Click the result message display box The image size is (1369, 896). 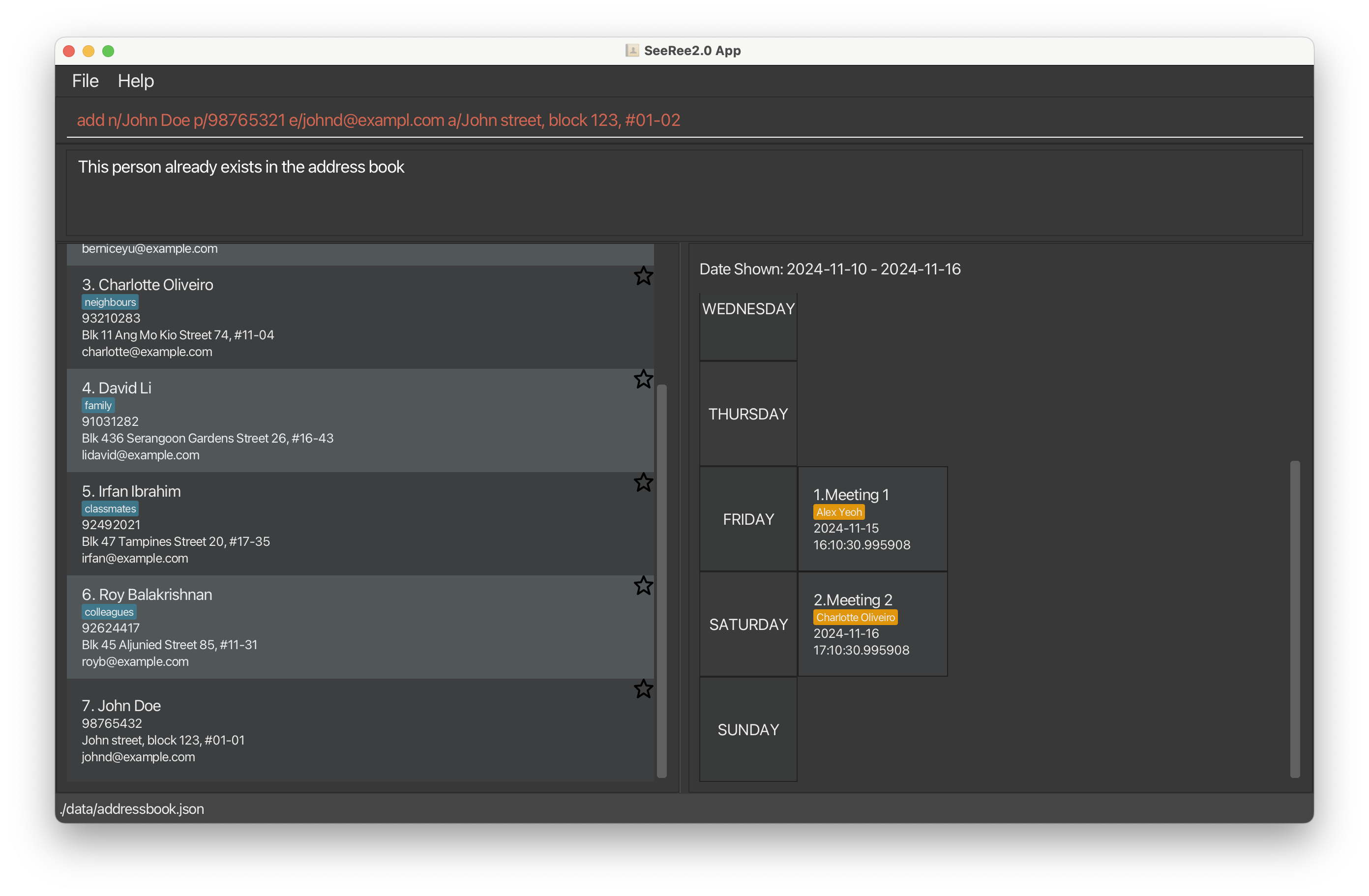(x=684, y=193)
